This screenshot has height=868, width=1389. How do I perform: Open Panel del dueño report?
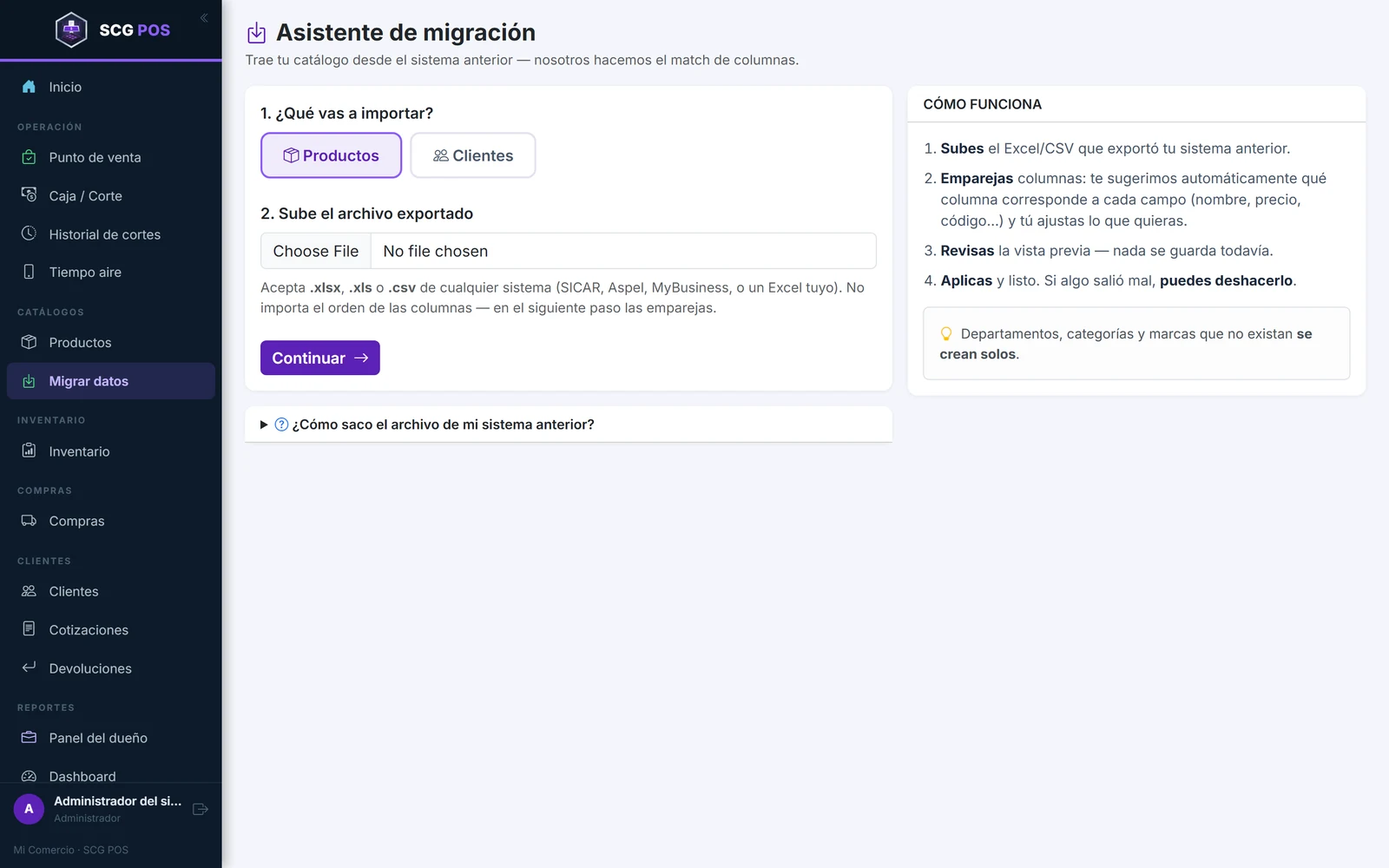point(111,738)
